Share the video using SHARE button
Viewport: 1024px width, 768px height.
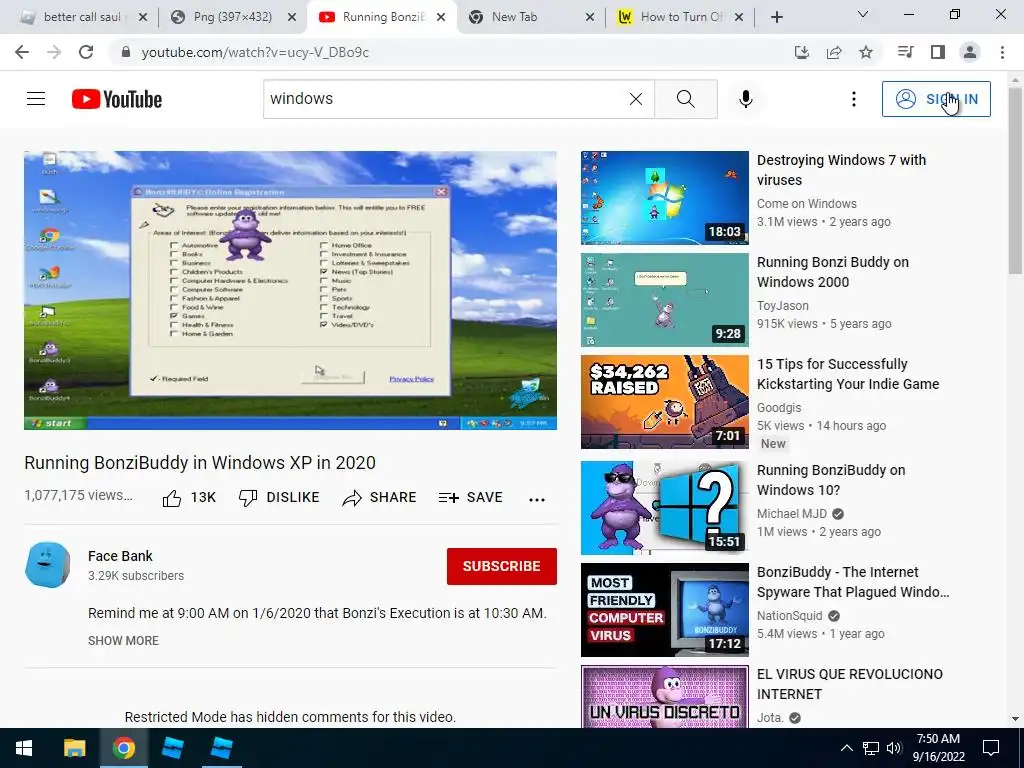coord(379,498)
